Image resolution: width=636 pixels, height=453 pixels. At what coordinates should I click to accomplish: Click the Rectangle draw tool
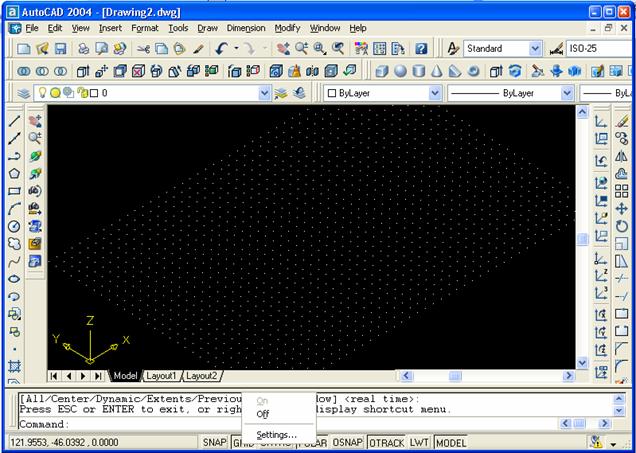pos(14,191)
